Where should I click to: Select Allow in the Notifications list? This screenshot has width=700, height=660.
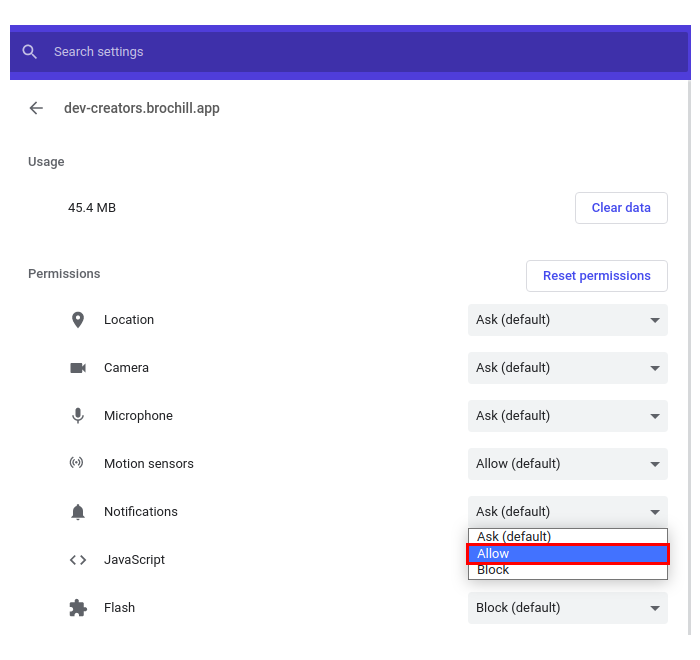(567, 554)
